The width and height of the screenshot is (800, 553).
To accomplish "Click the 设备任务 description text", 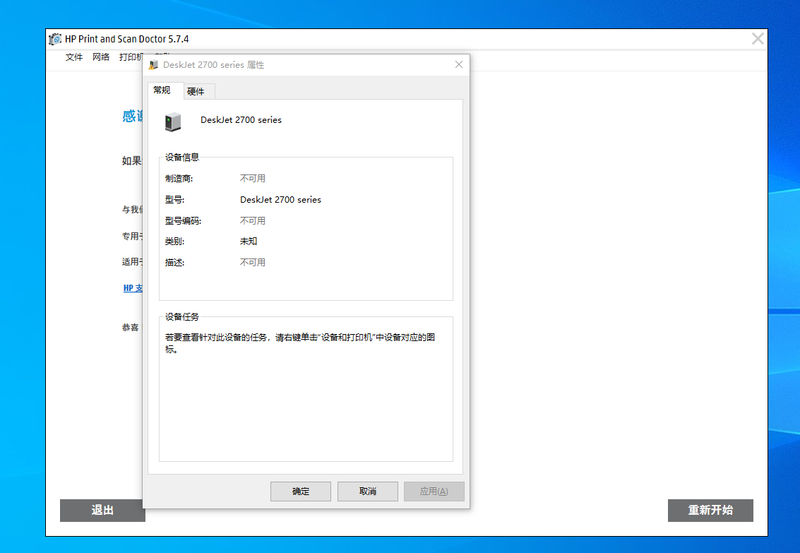I will coord(300,343).
